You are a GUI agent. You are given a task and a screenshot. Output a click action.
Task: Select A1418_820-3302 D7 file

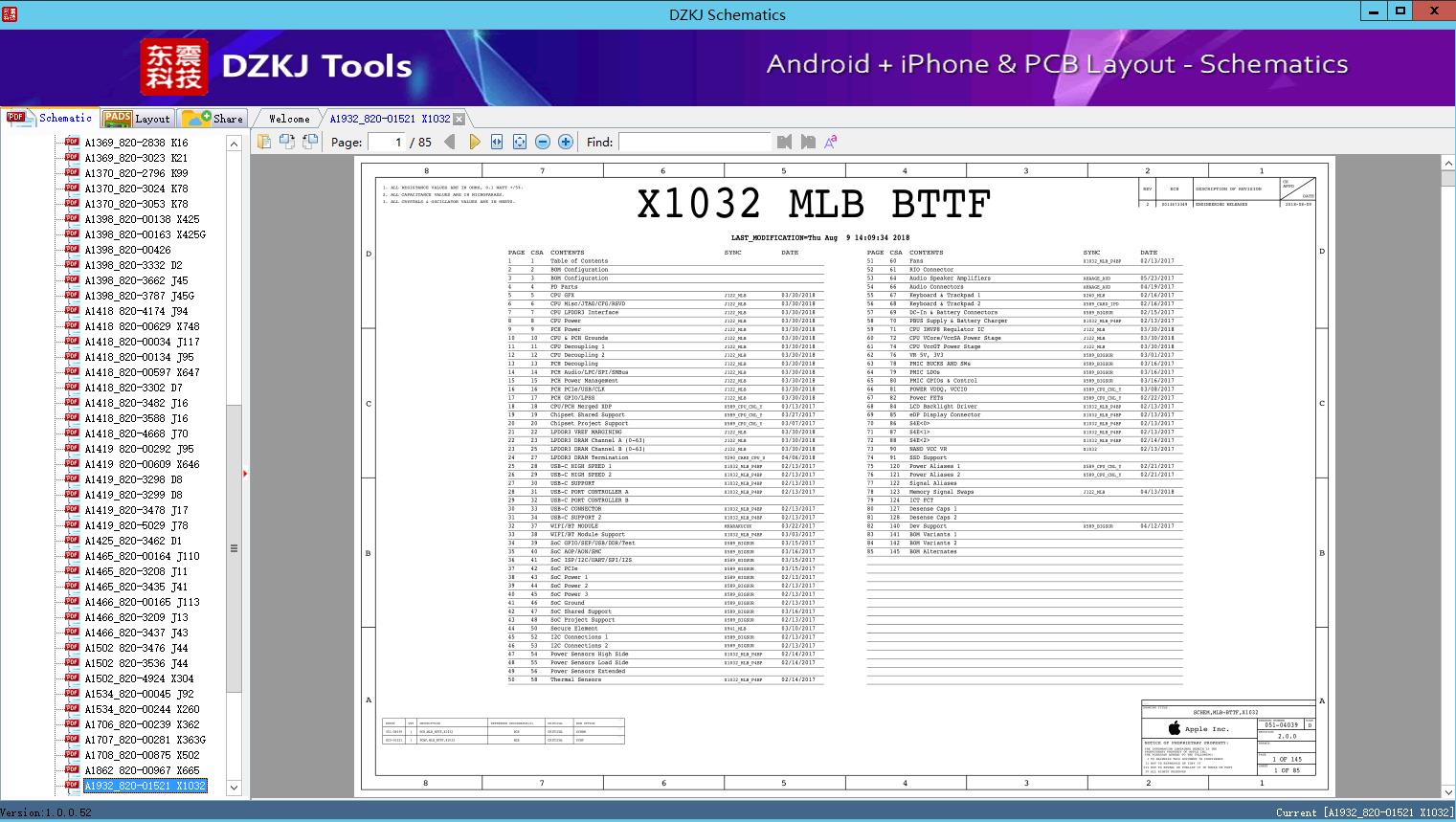133,388
